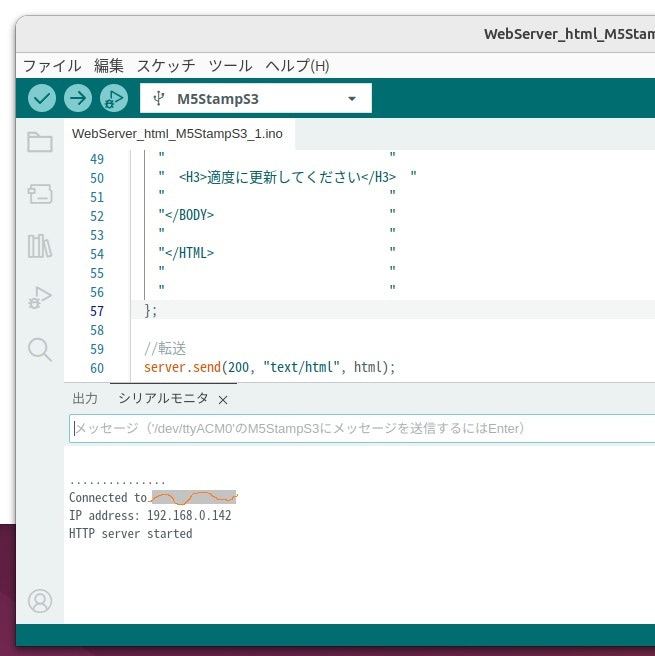Open the ヘルプ(H) menu
This screenshot has width=655, height=656.
(297, 66)
